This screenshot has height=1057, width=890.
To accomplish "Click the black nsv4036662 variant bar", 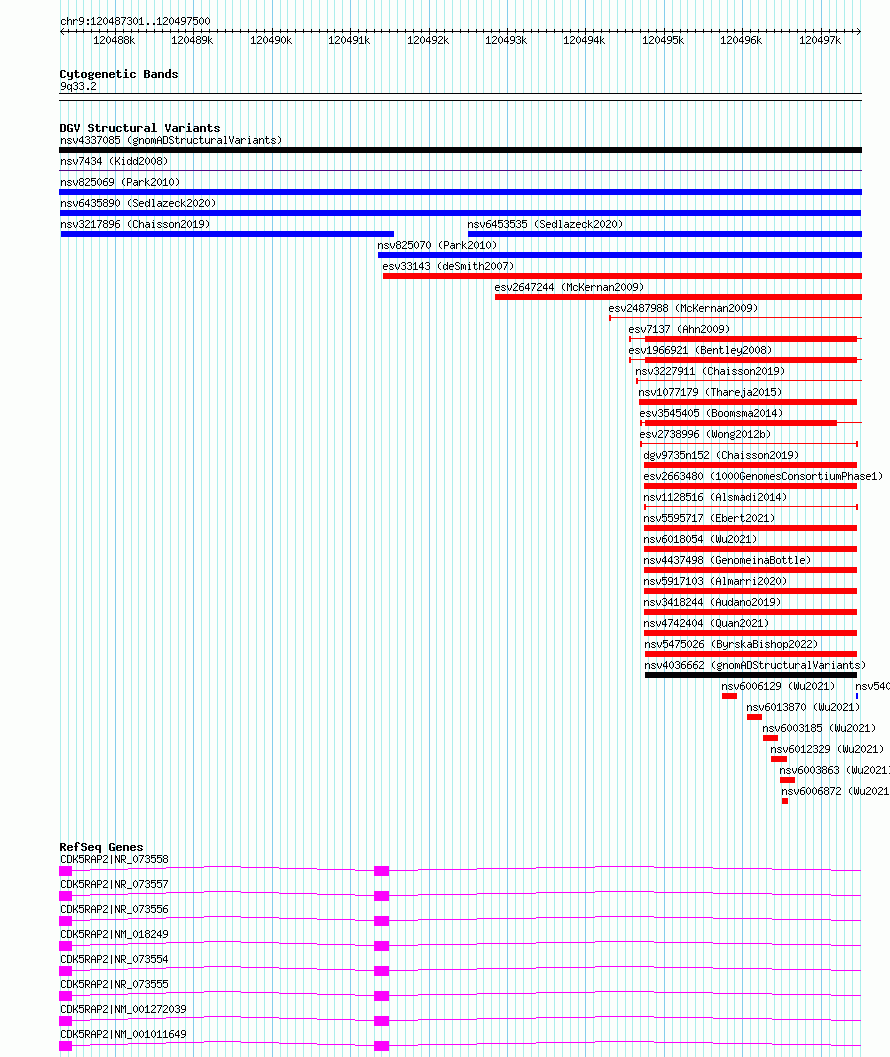I will pyautogui.click(x=750, y=675).
